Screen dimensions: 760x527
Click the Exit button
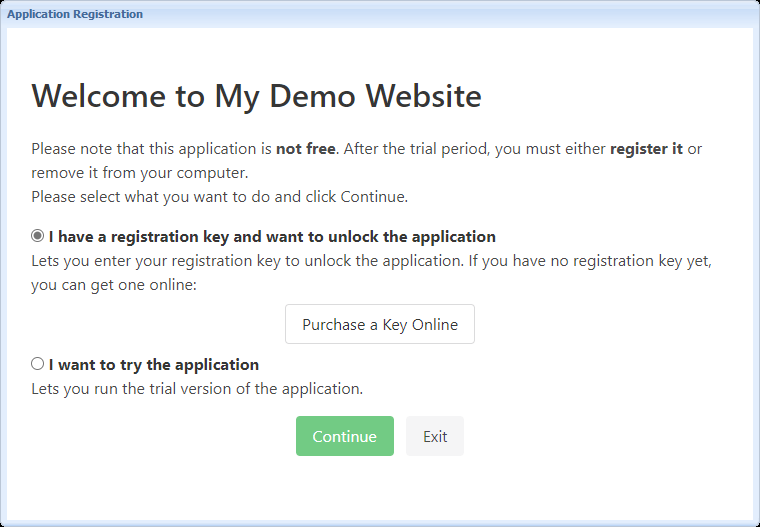(x=435, y=436)
